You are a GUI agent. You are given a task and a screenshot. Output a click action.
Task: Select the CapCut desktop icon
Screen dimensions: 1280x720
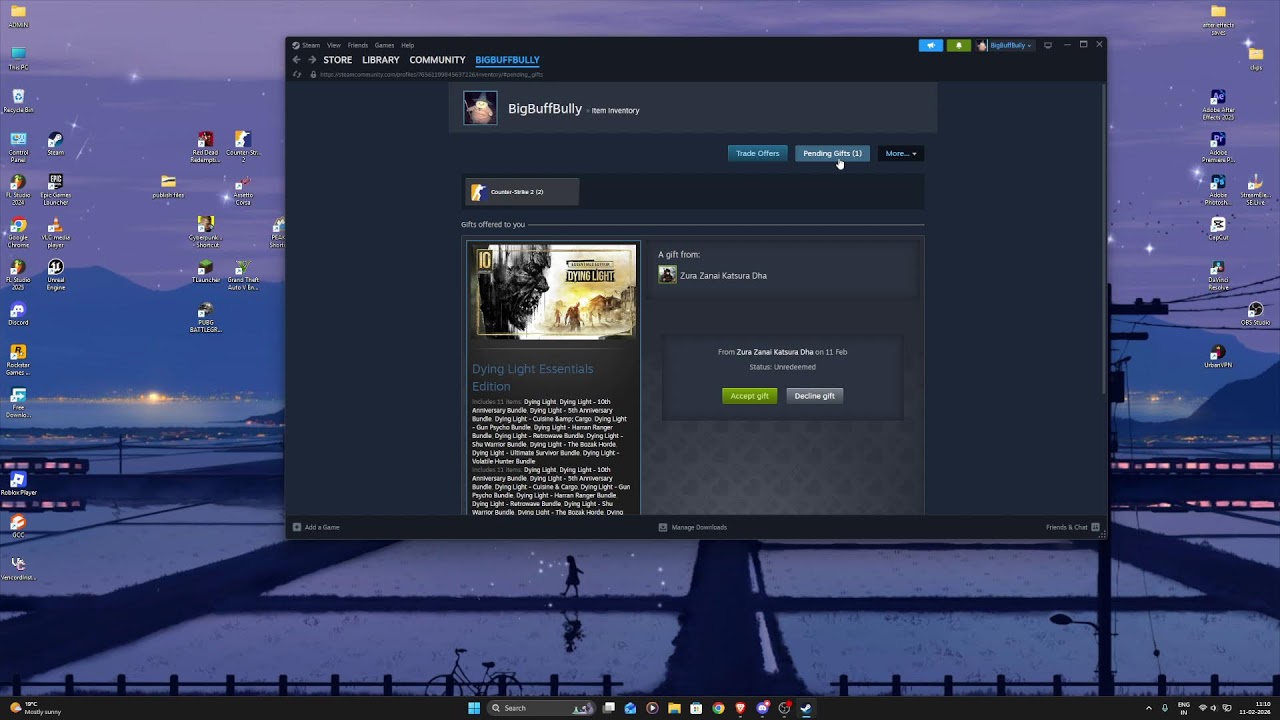(1218, 229)
